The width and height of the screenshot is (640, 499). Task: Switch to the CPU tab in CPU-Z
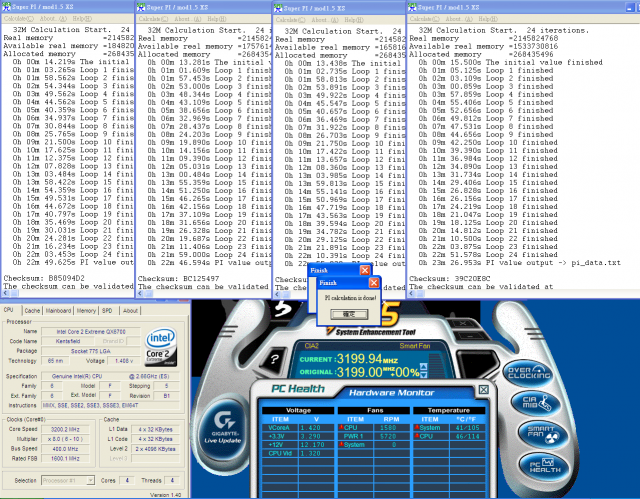point(9,310)
